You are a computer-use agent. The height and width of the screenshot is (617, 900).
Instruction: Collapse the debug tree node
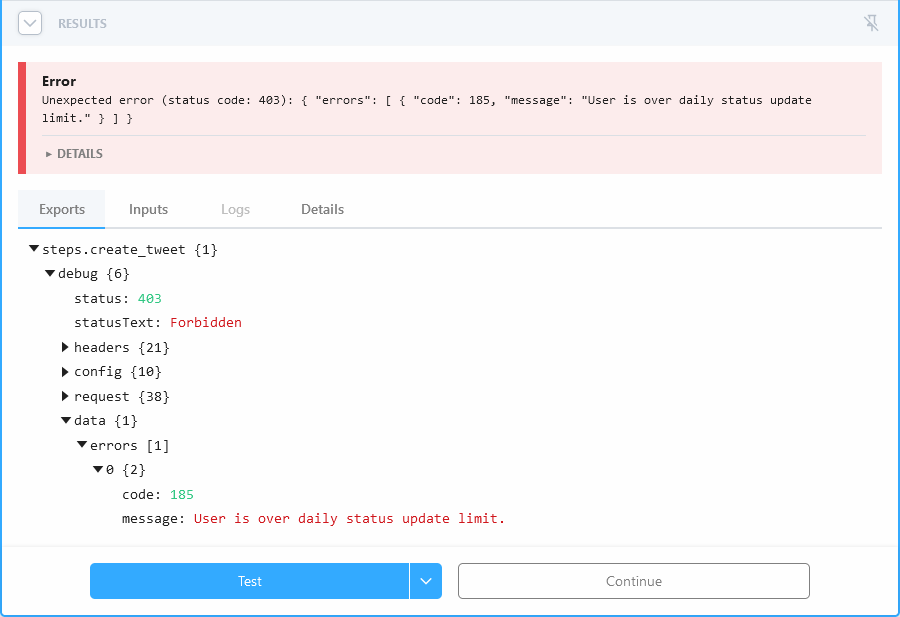(x=49, y=273)
